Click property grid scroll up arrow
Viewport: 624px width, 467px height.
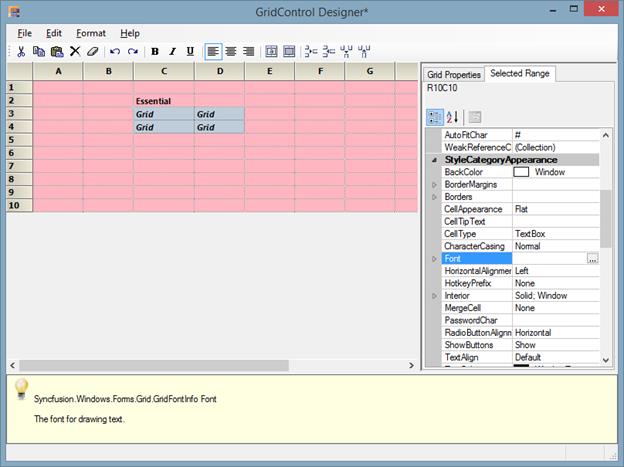(606, 135)
